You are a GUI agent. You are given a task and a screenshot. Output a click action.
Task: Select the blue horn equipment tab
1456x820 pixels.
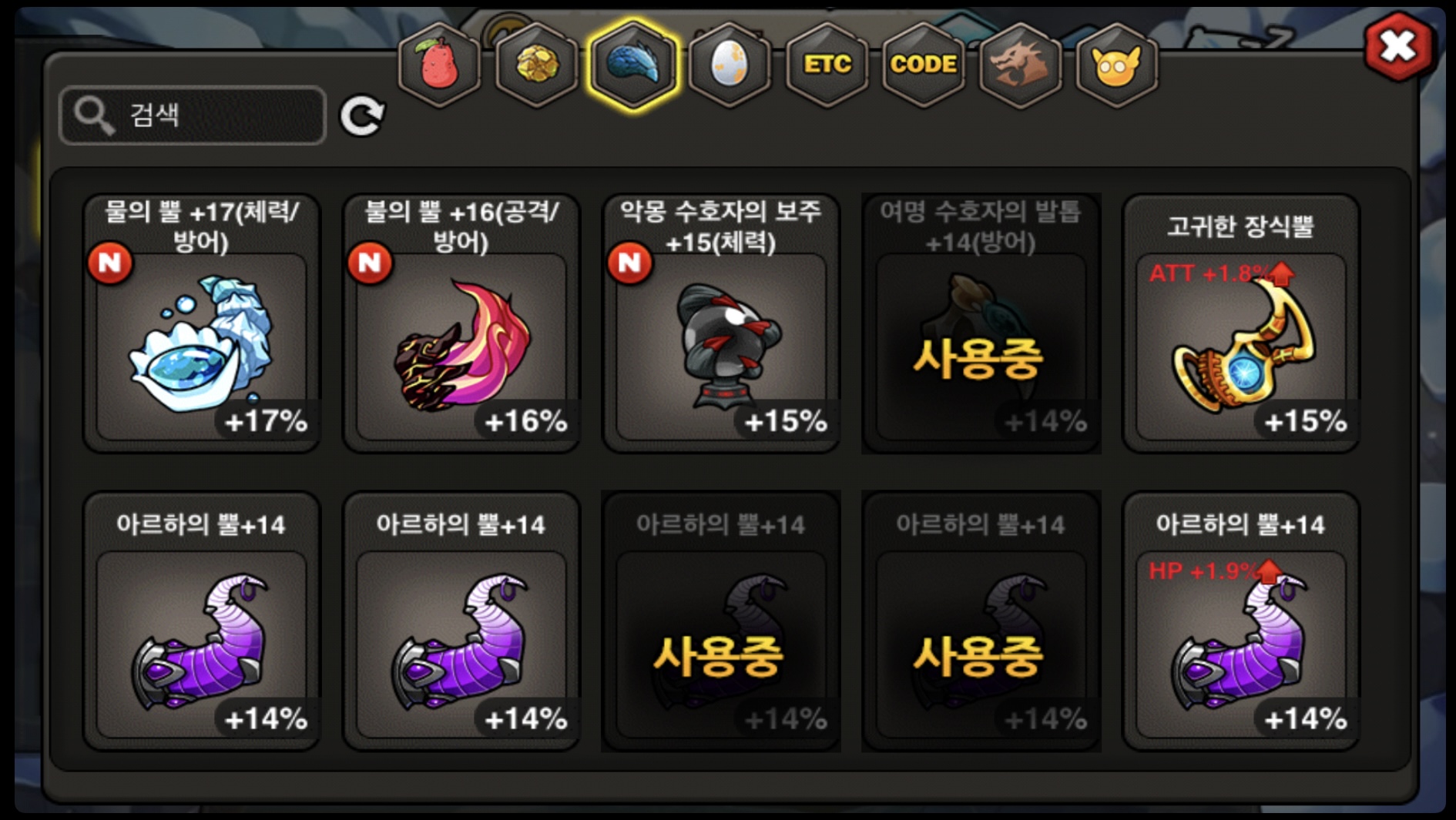point(633,65)
